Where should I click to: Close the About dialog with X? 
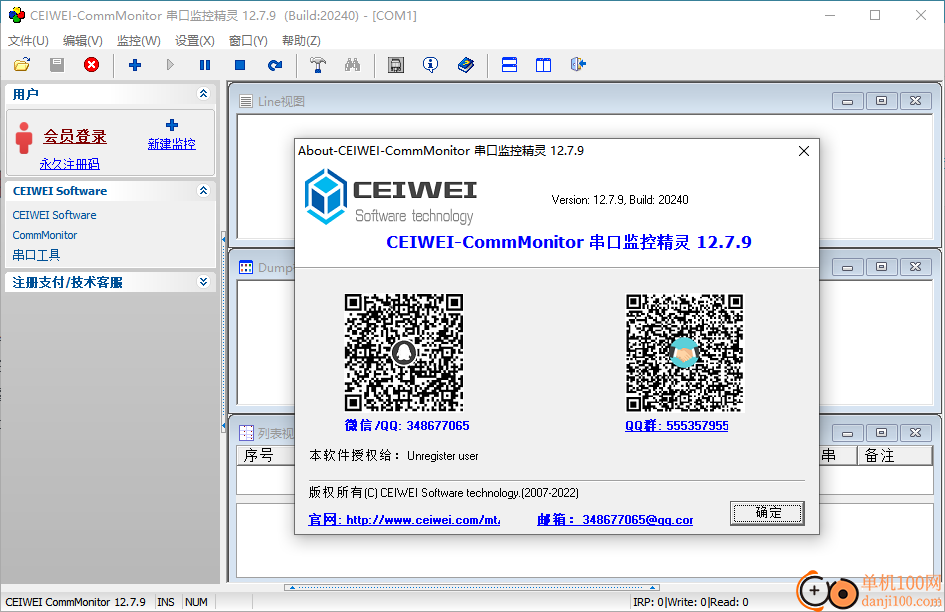804,151
